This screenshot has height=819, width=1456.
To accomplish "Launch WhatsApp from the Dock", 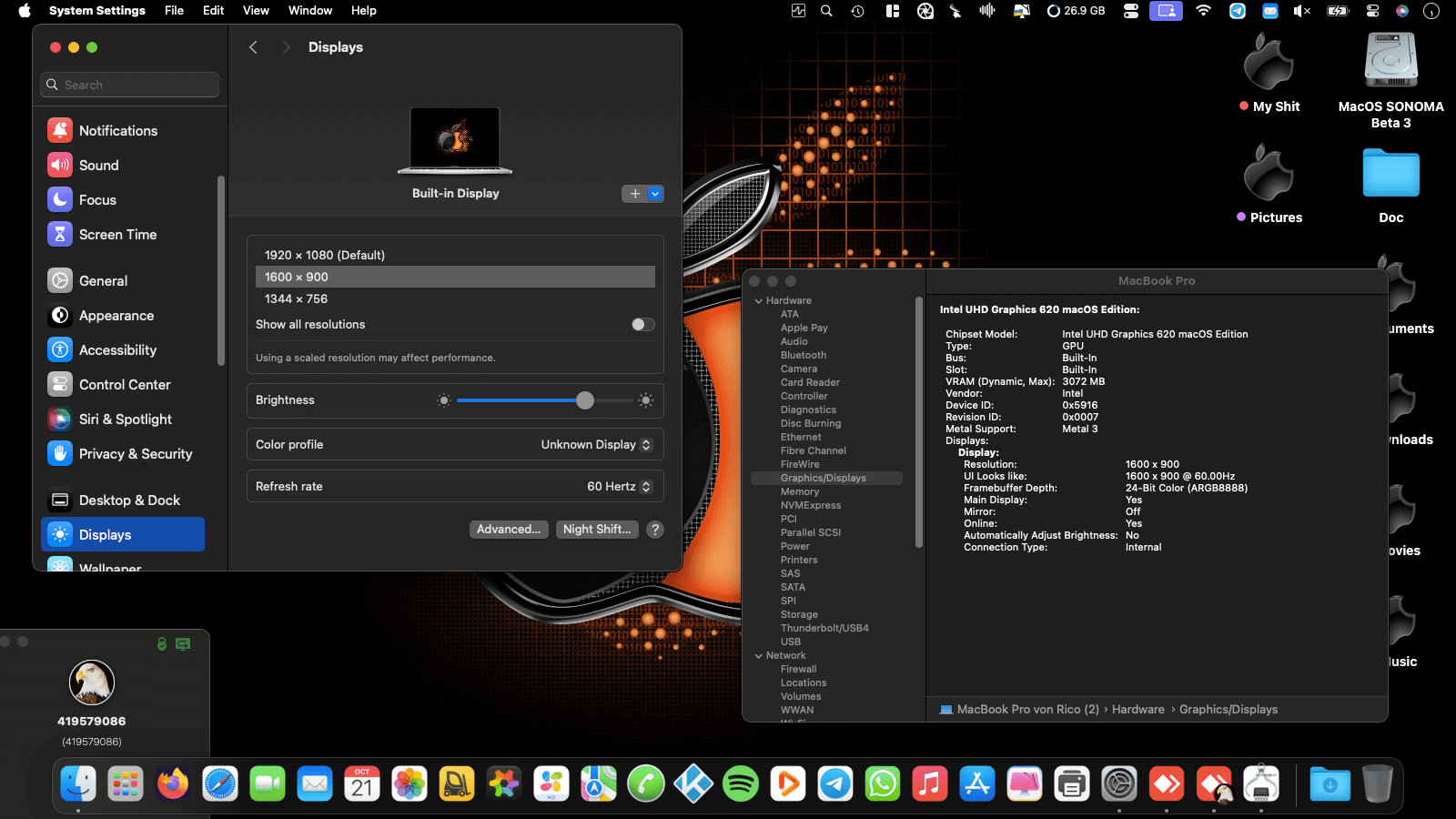I will coord(883,784).
